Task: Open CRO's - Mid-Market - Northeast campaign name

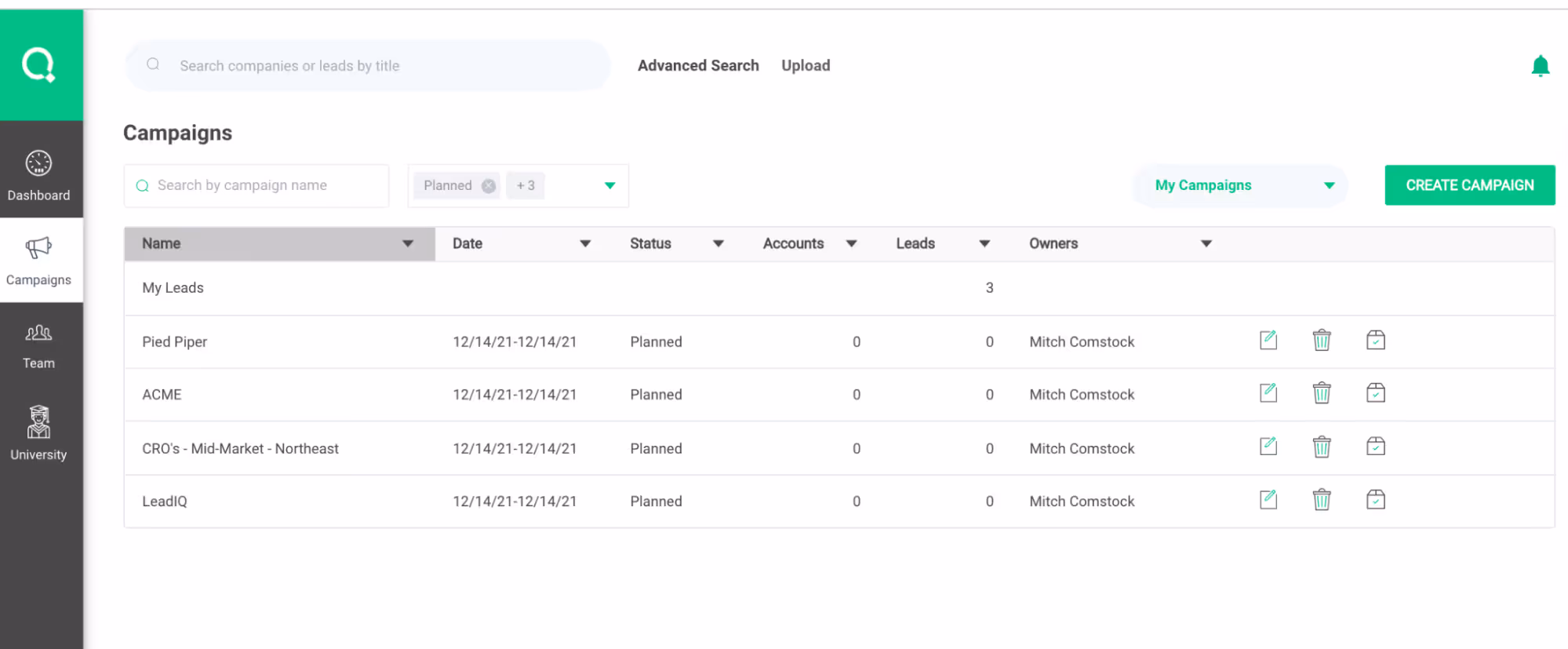Action: tap(240, 449)
